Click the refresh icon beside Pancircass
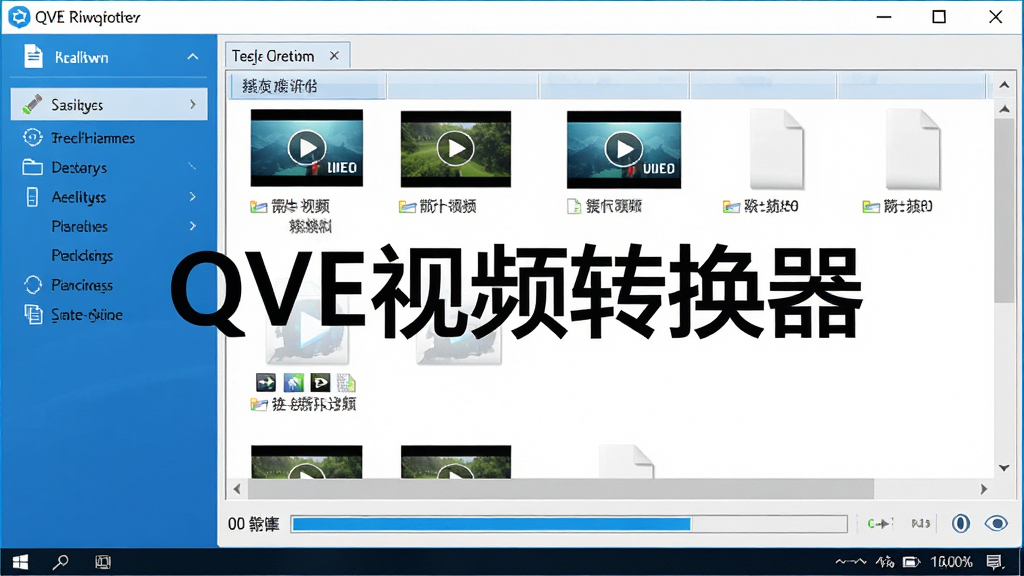Image resolution: width=1024 pixels, height=576 pixels. 33,285
